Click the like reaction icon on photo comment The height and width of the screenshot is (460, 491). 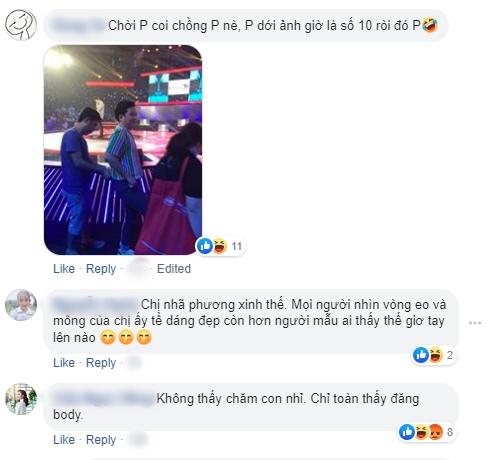pos(205,246)
